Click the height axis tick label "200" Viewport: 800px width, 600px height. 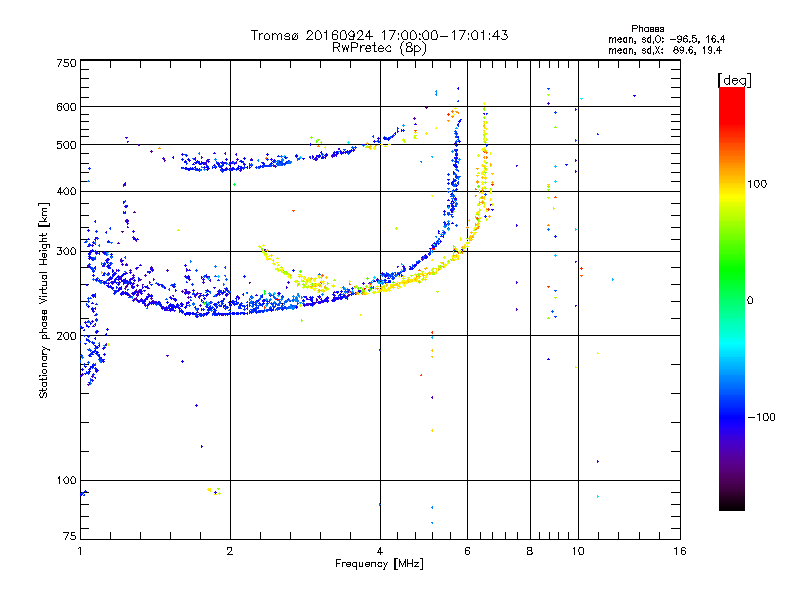pos(66,336)
